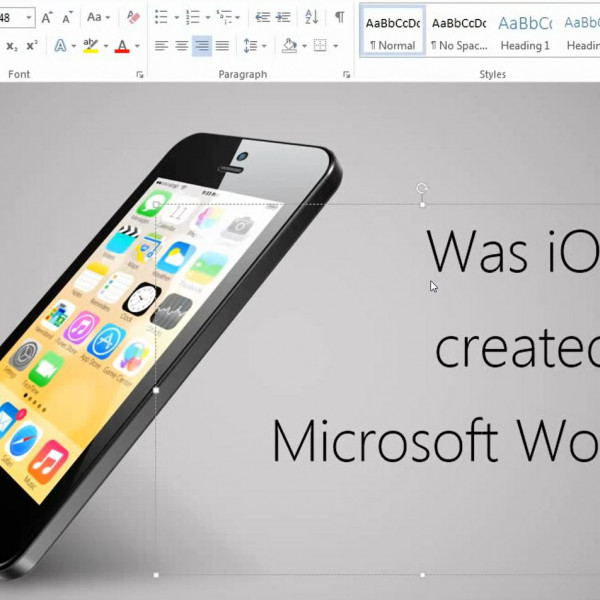
Task: Open the Paragraph settings dialog launcher
Action: coord(347,74)
